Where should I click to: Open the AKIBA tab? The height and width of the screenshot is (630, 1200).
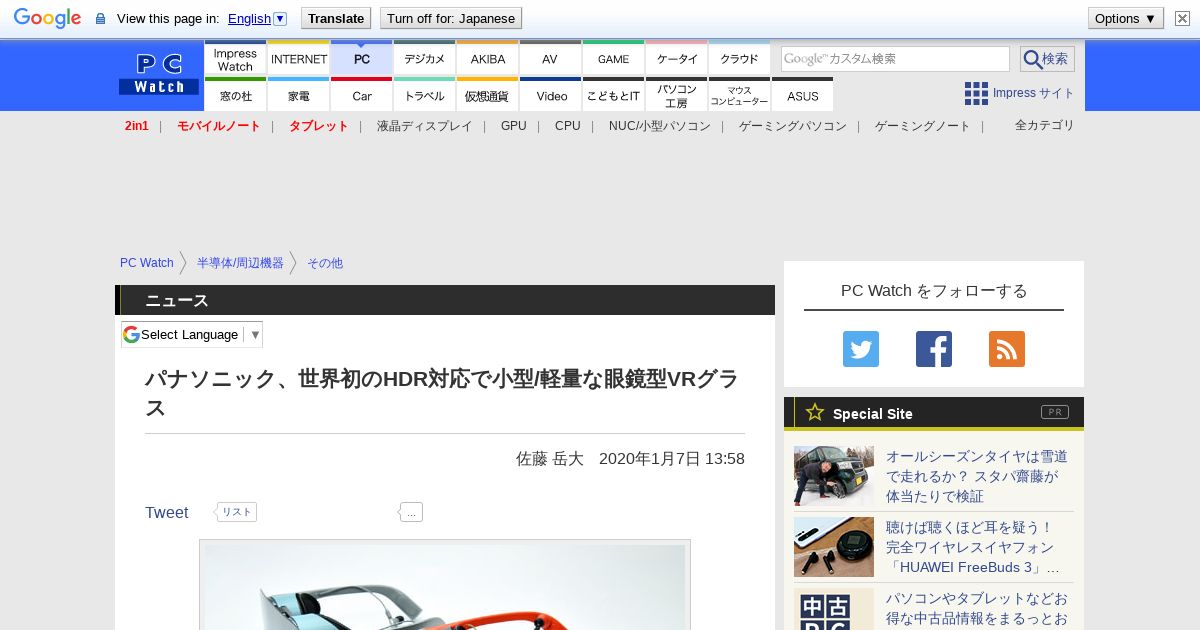tap(488, 58)
